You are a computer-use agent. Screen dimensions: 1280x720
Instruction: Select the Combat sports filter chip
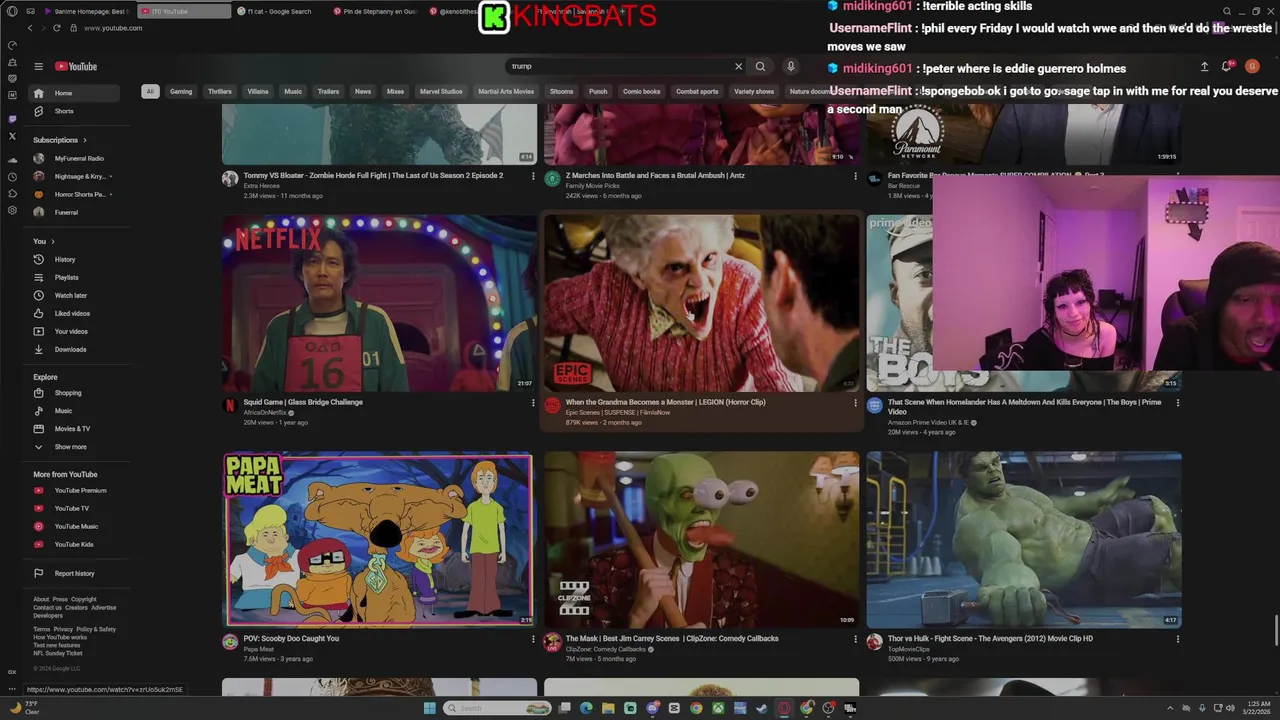pos(697,91)
